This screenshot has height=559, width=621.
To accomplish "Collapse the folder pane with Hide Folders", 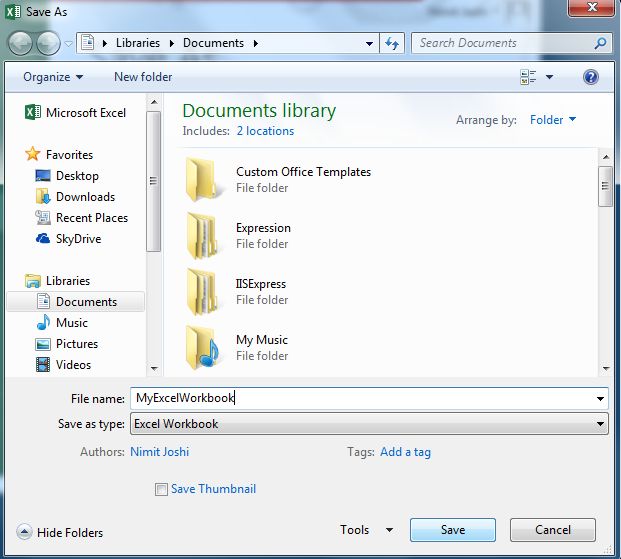I will (59, 532).
